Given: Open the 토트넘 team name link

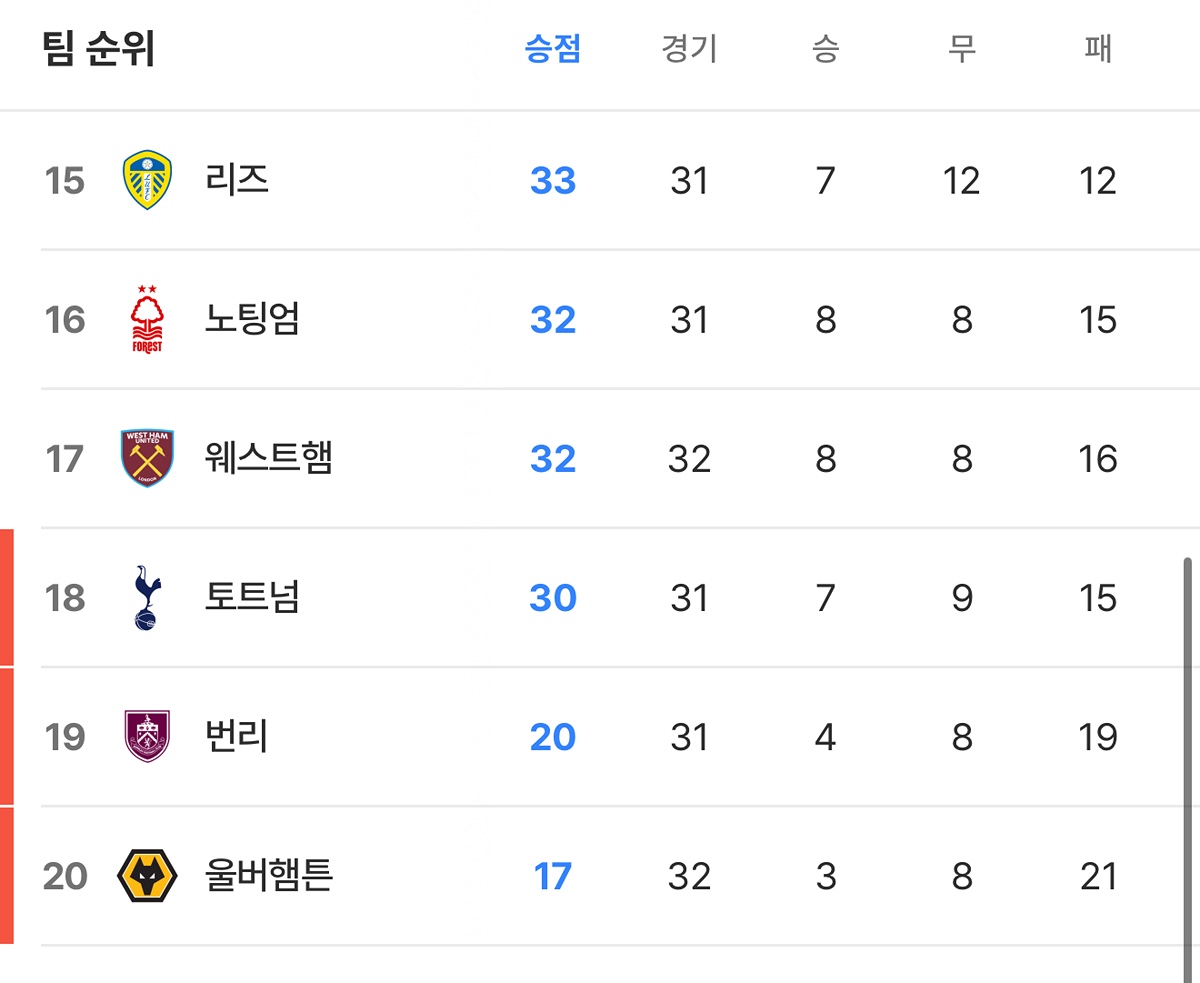Looking at the screenshot, I should point(251,597).
